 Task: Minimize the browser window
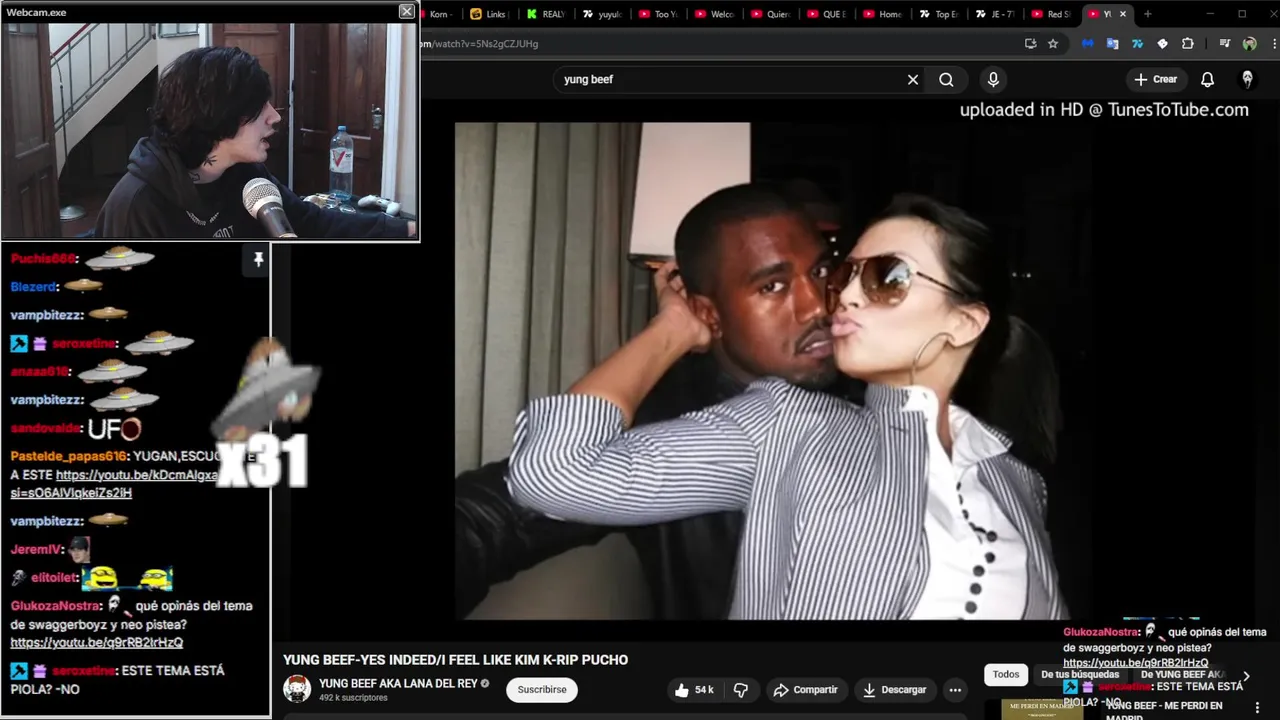click(x=1210, y=14)
